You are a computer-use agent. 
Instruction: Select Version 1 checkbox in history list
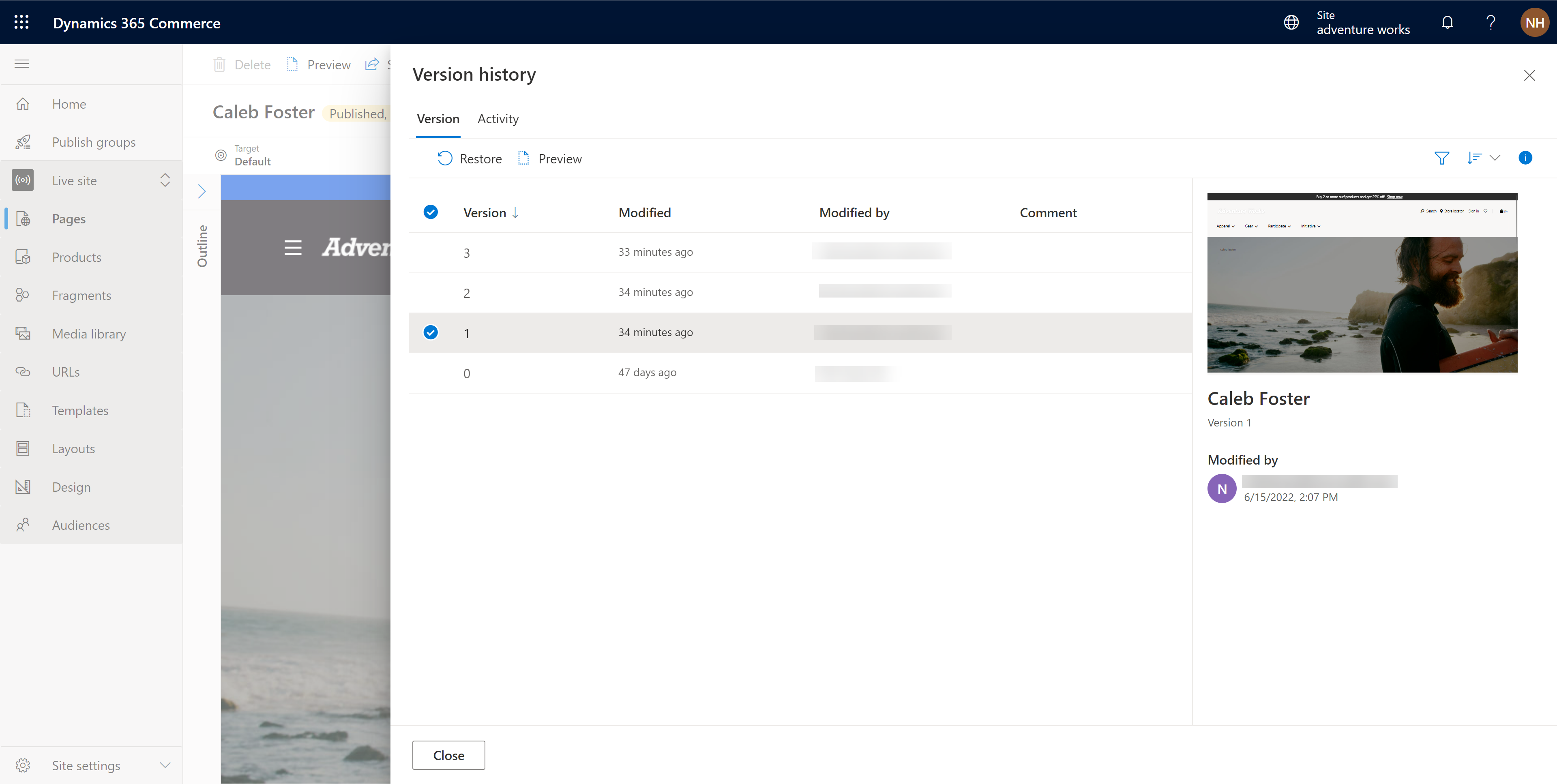click(x=430, y=332)
